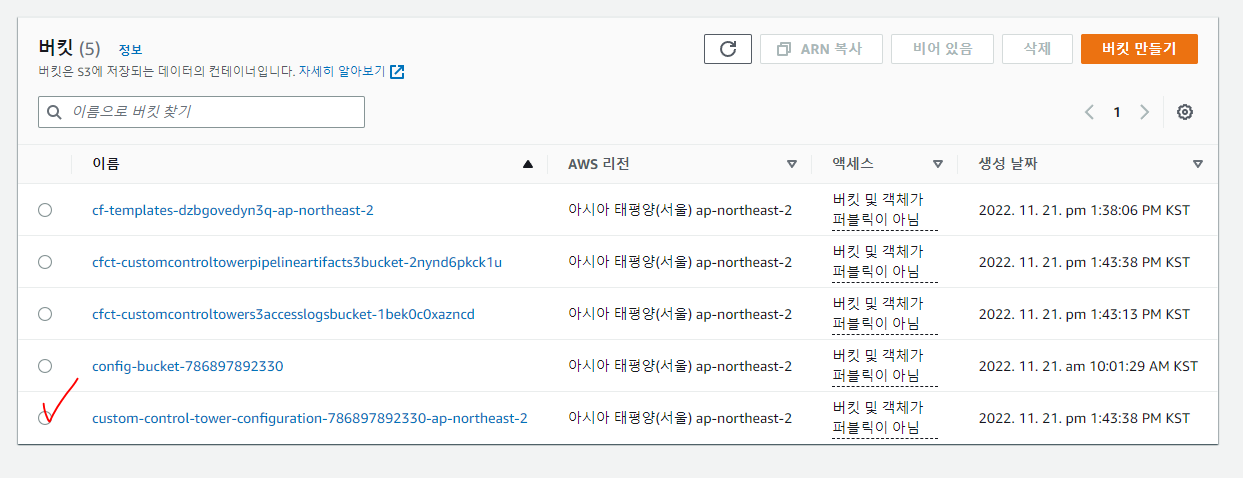
Task: Go to next page arrow
Action: click(x=1145, y=112)
